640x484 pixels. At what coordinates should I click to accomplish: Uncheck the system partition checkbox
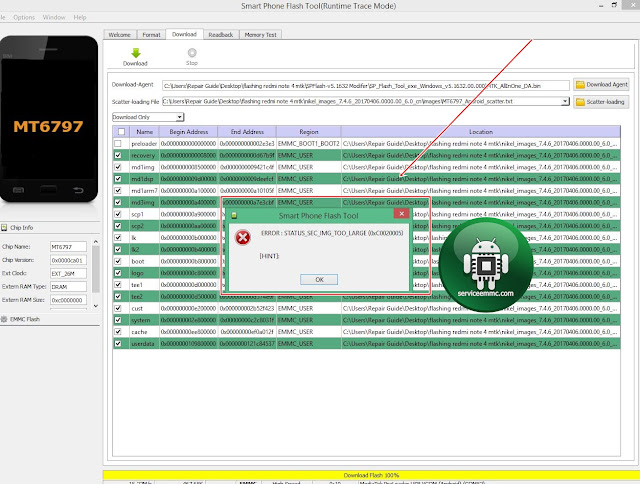(118, 320)
